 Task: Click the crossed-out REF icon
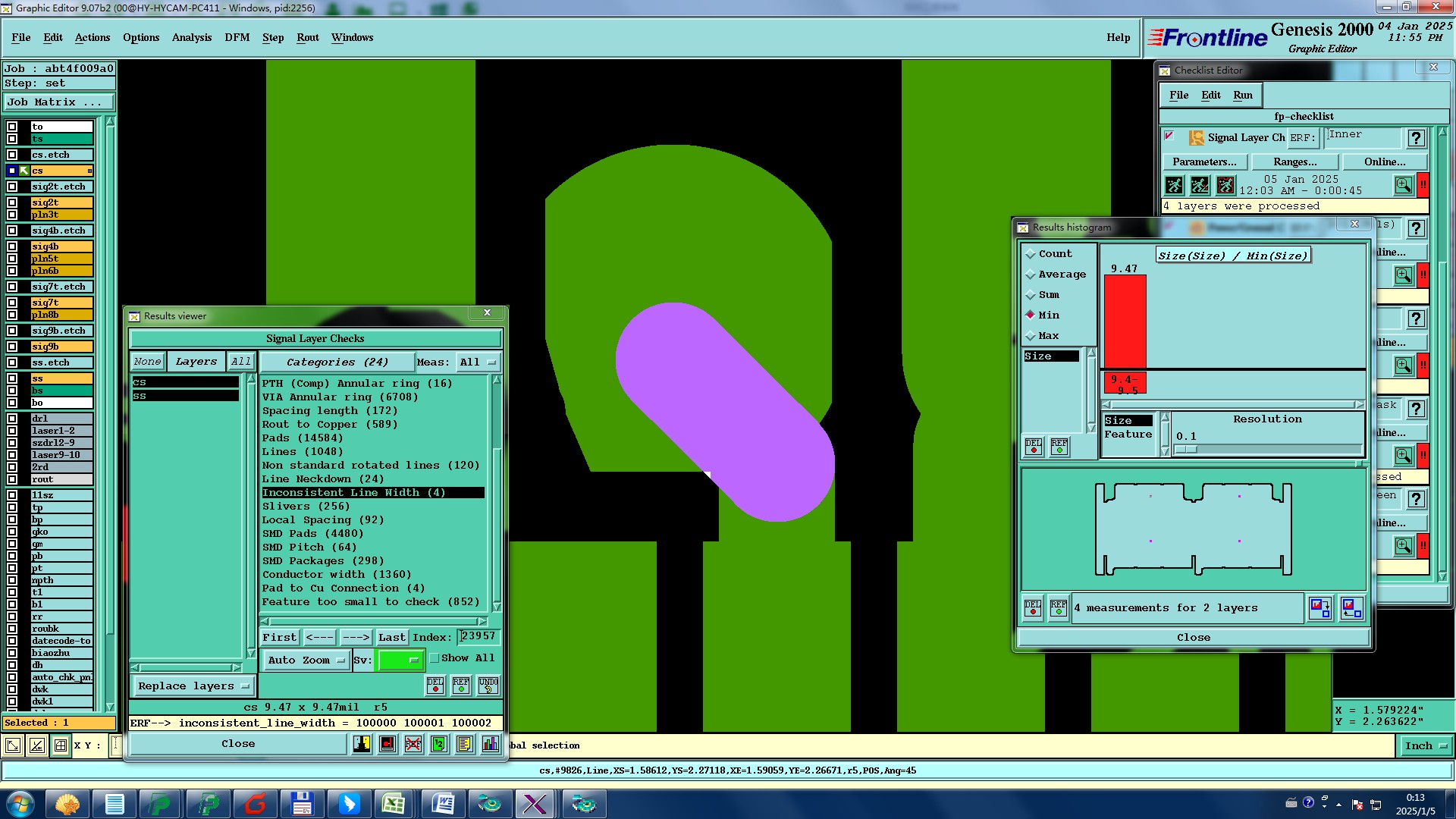[x=413, y=744]
